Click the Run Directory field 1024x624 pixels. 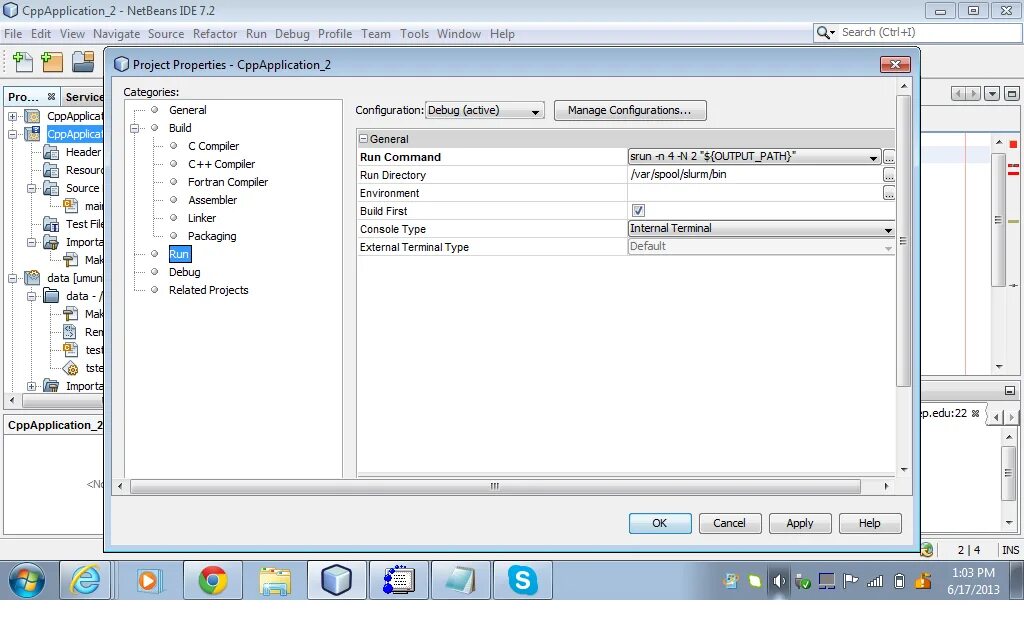tap(754, 175)
